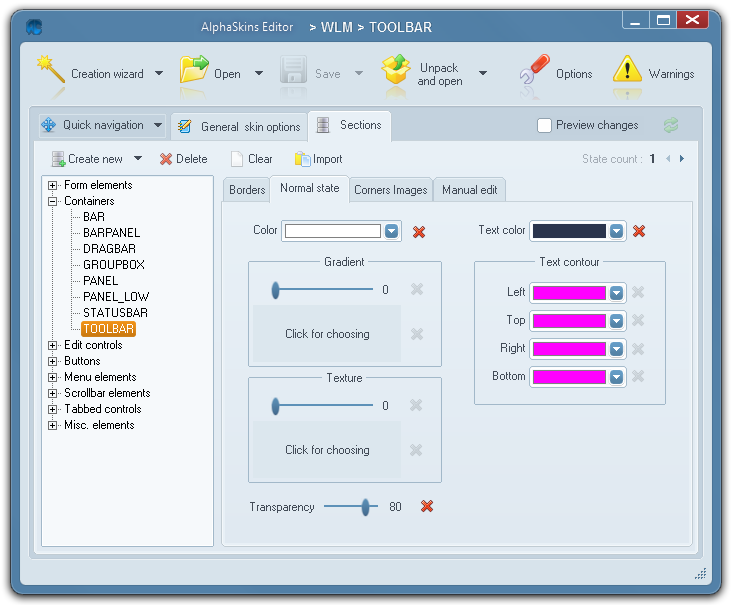Open the dropdown arrow next to Open
Image resolution: width=731 pixels, height=605 pixels.
point(259,74)
